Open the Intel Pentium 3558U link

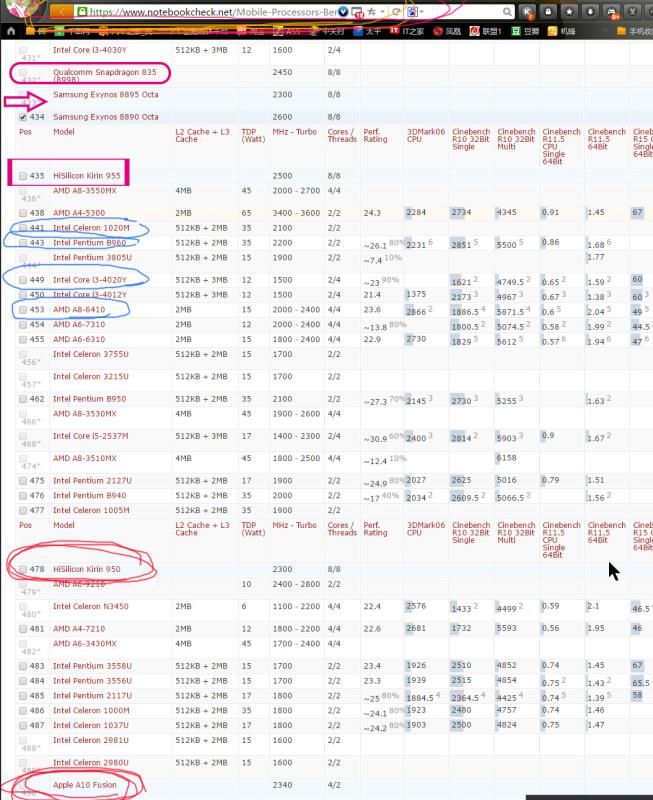click(92, 666)
